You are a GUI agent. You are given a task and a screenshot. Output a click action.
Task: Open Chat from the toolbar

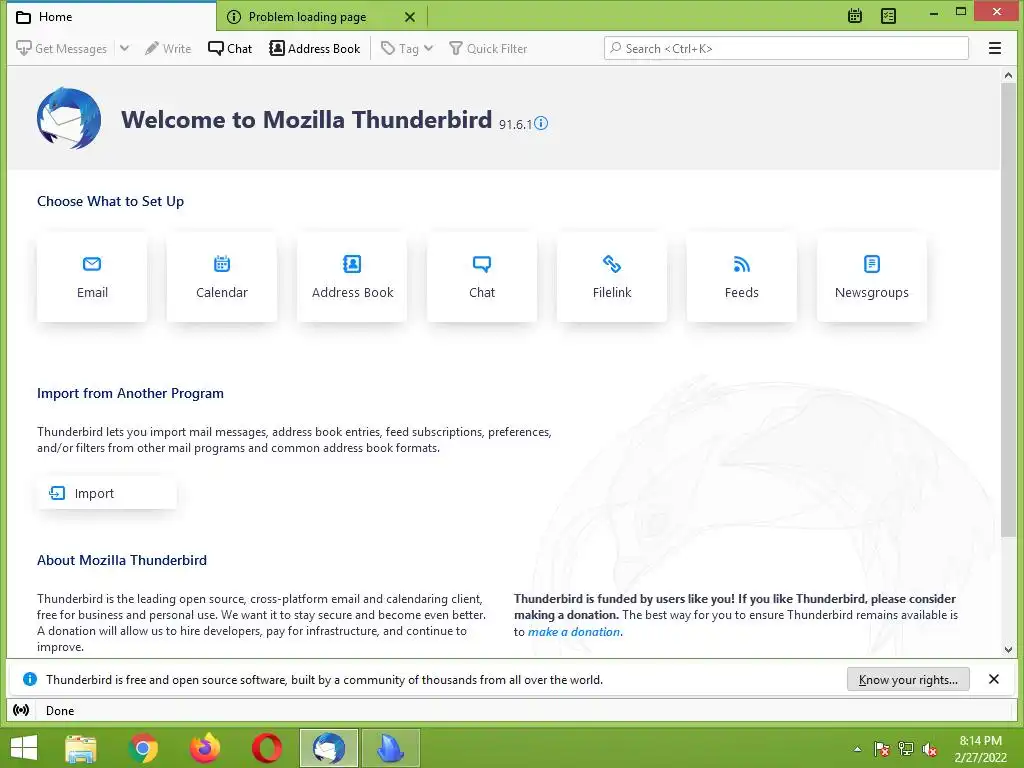tap(230, 48)
